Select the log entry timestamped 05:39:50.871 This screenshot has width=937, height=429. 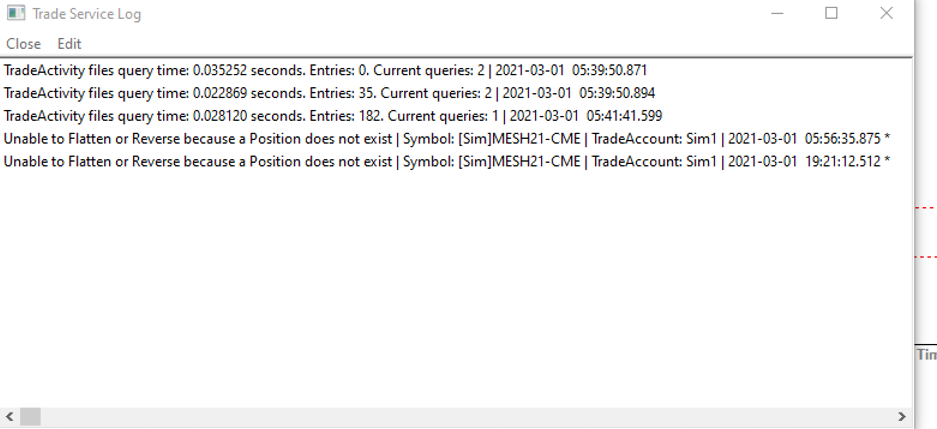pyautogui.click(x=325, y=71)
